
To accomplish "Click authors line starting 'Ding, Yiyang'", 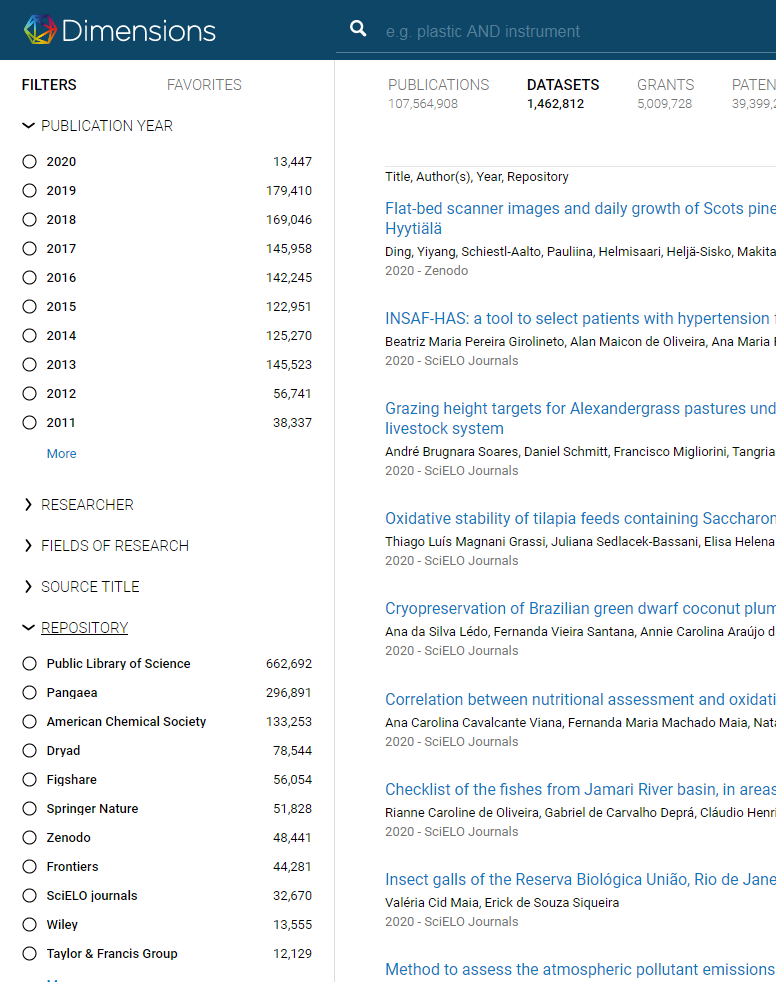I will pyautogui.click(x=580, y=252).
